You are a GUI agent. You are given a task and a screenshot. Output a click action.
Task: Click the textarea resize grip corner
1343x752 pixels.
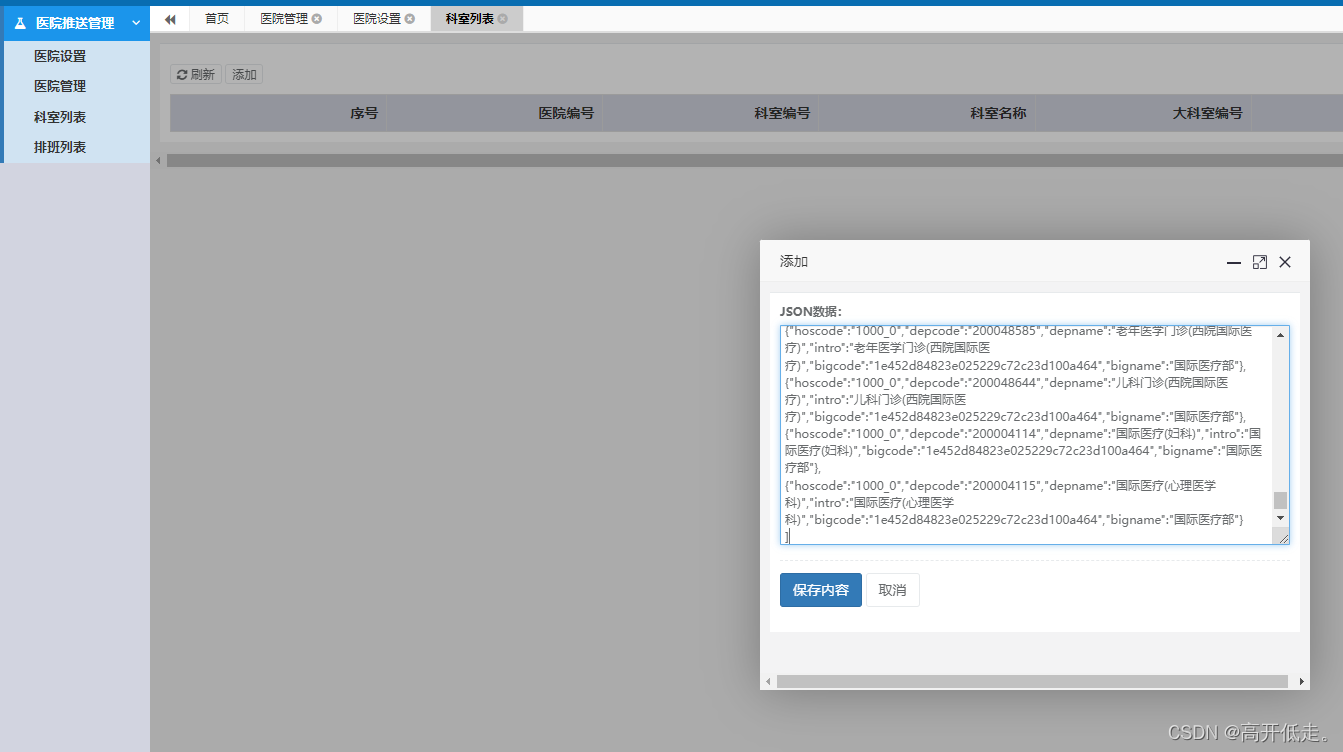(1281, 537)
